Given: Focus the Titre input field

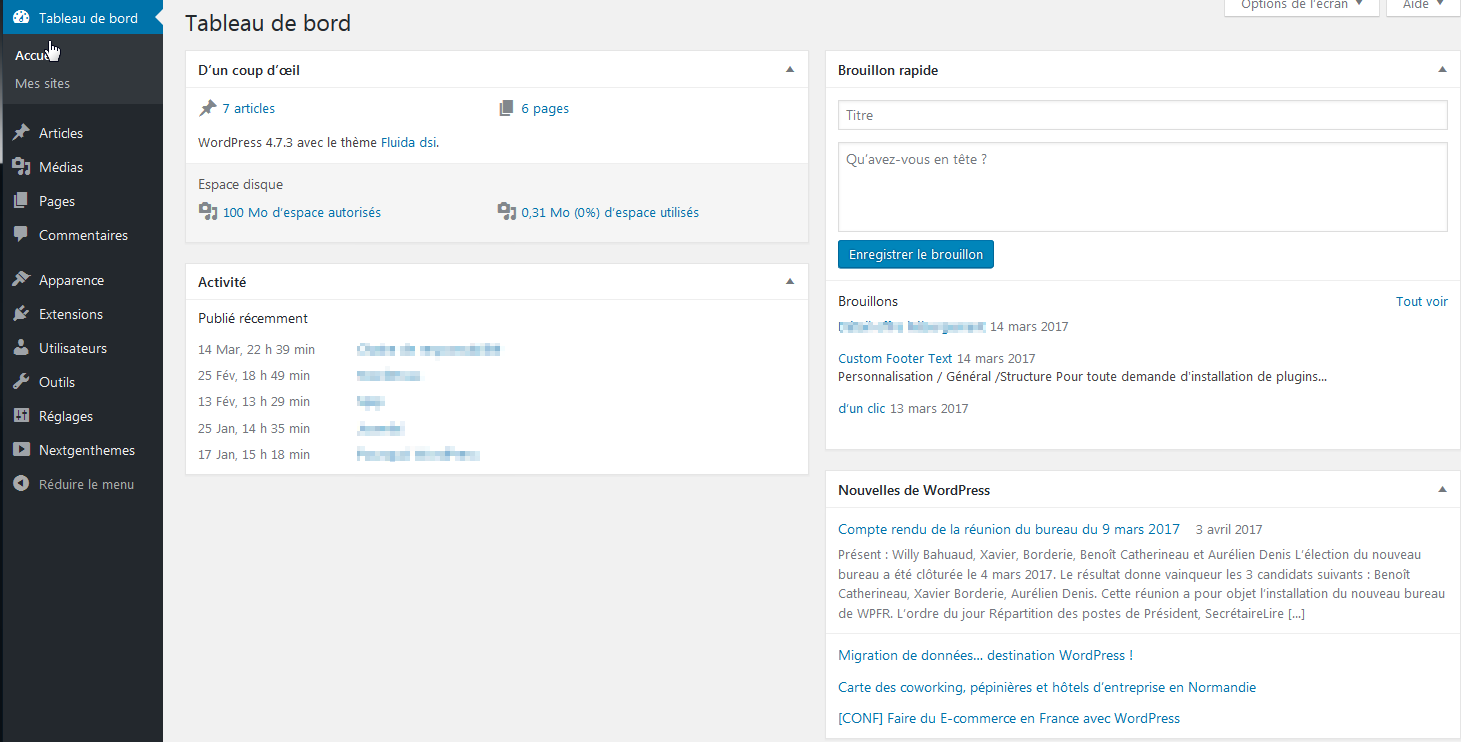Looking at the screenshot, I should click(1142, 115).
